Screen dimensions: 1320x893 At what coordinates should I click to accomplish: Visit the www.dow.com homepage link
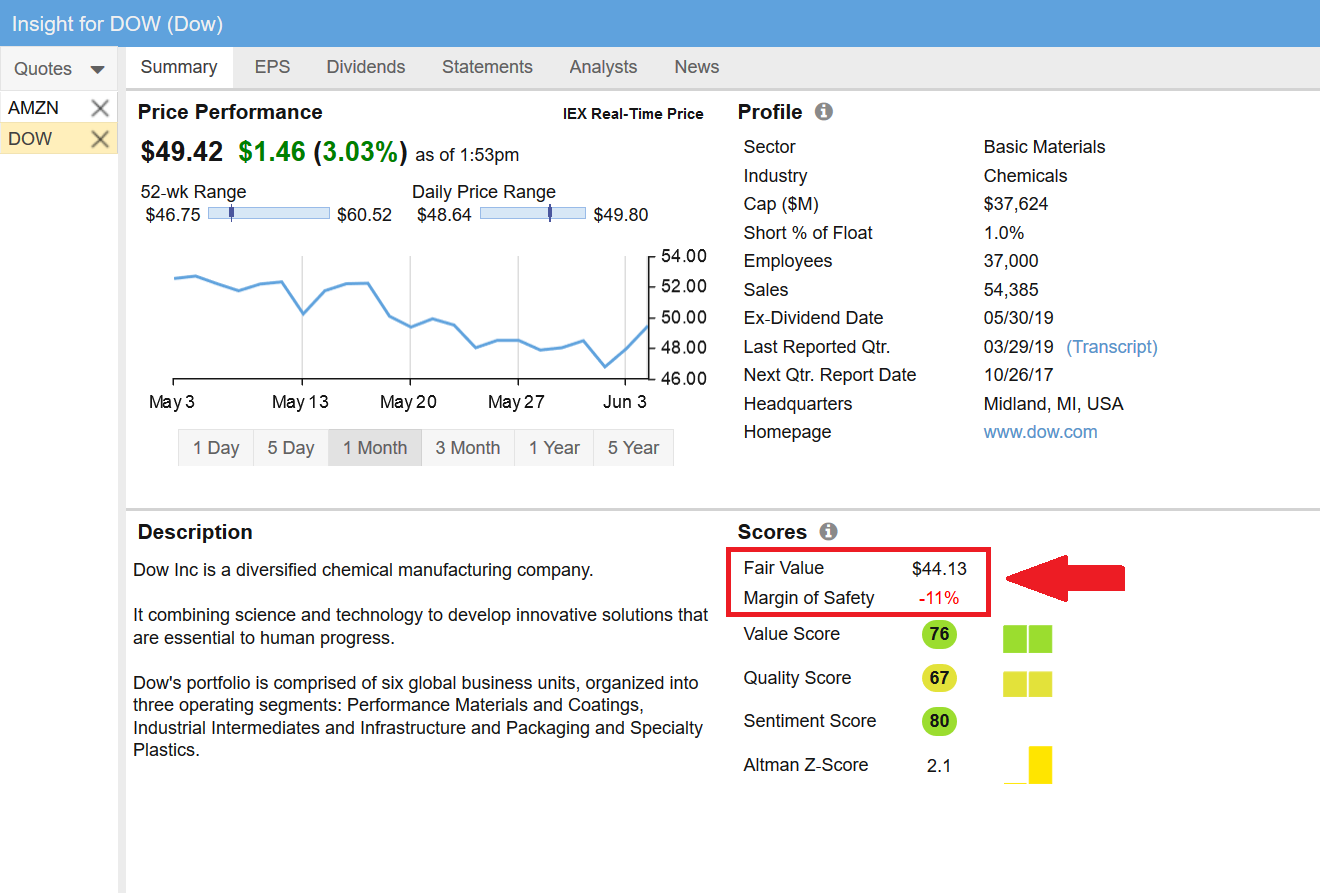pos(1040,432)
